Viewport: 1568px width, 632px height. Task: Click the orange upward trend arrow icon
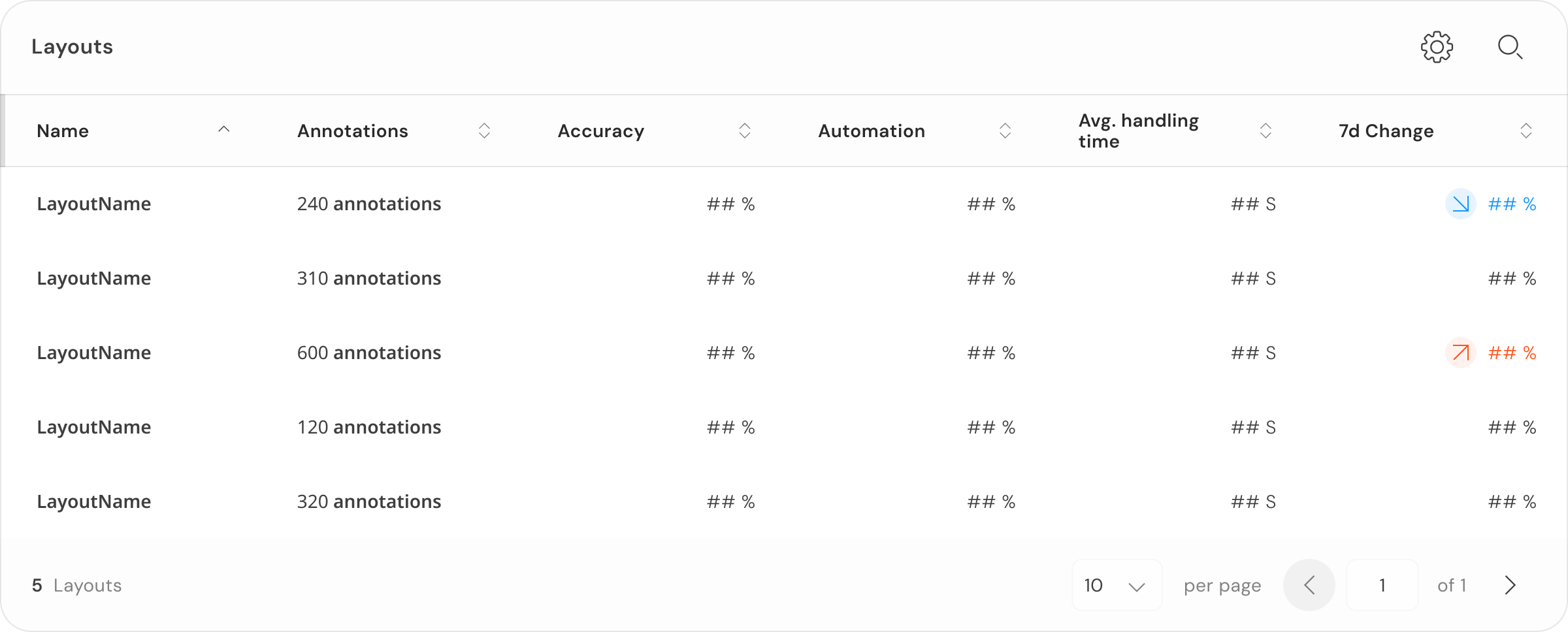coord(1460,353)
